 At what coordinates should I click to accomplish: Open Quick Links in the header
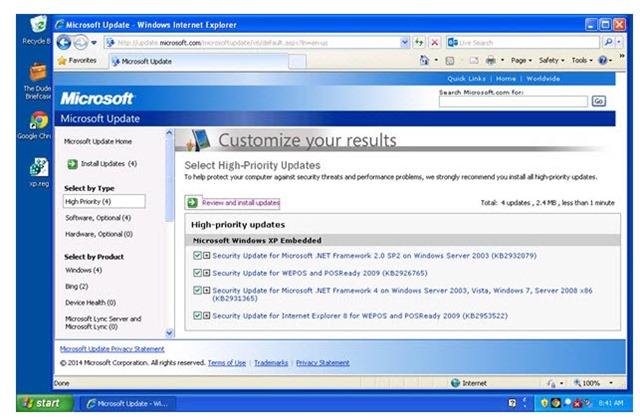(x=466, y=78)
